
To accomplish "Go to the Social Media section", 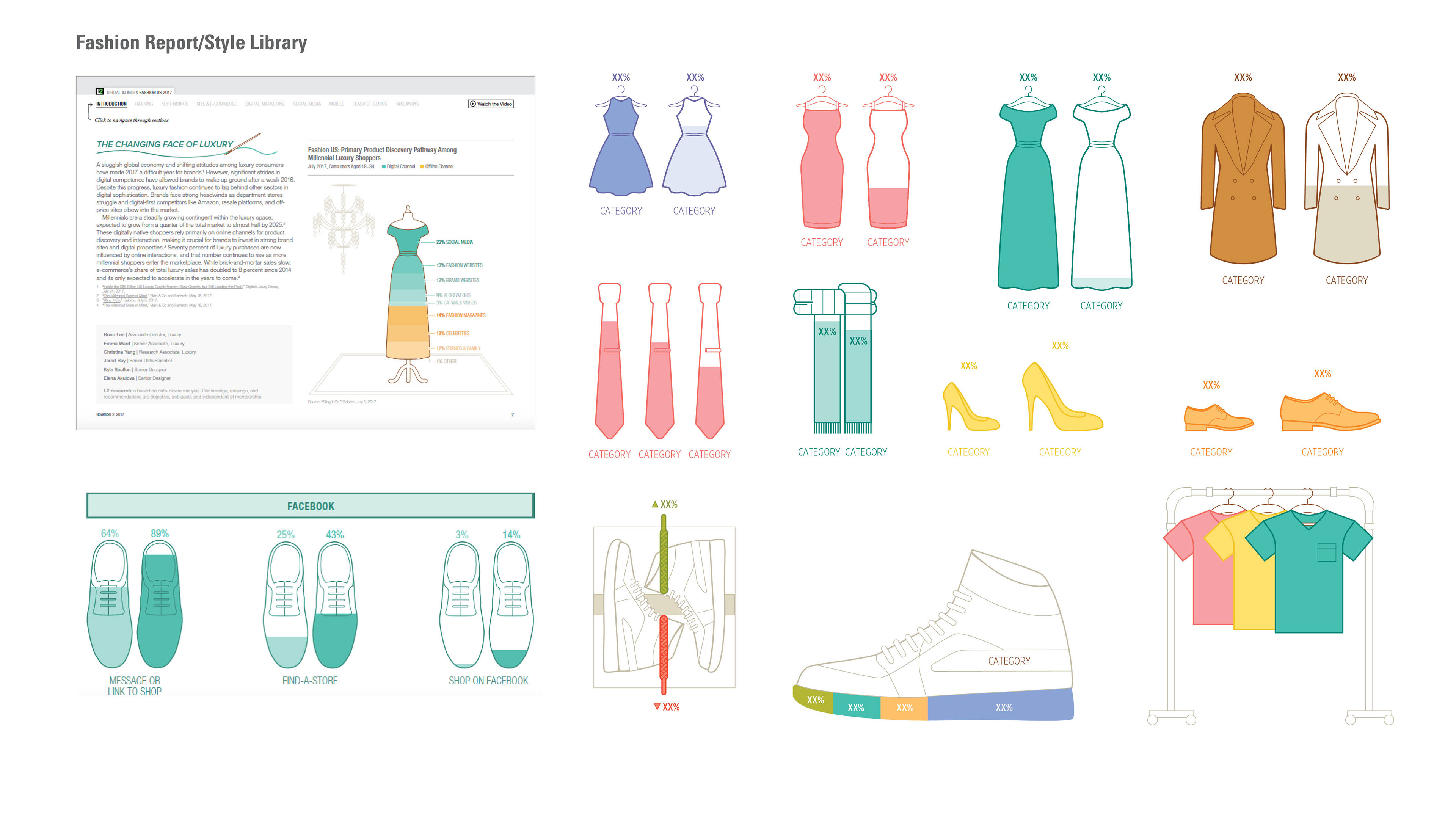I will [x=306, y=104].
